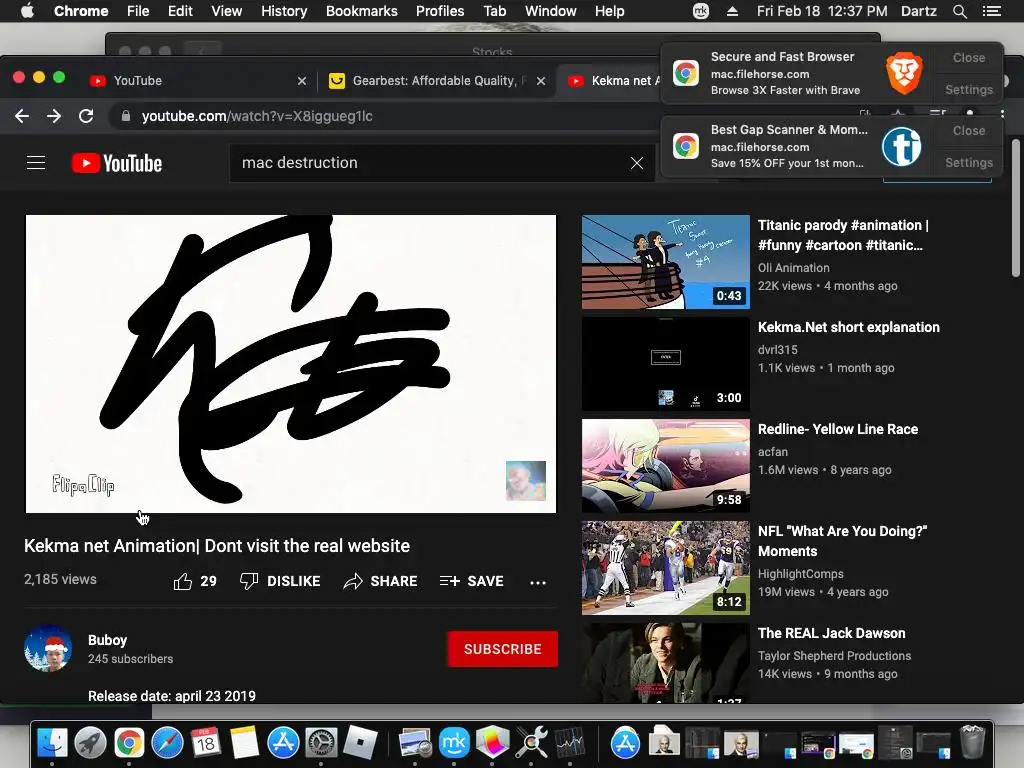This screenshot has width=1024, height=768.
Task: Click SHARE under the video
Action: click(x=380, y=581)
